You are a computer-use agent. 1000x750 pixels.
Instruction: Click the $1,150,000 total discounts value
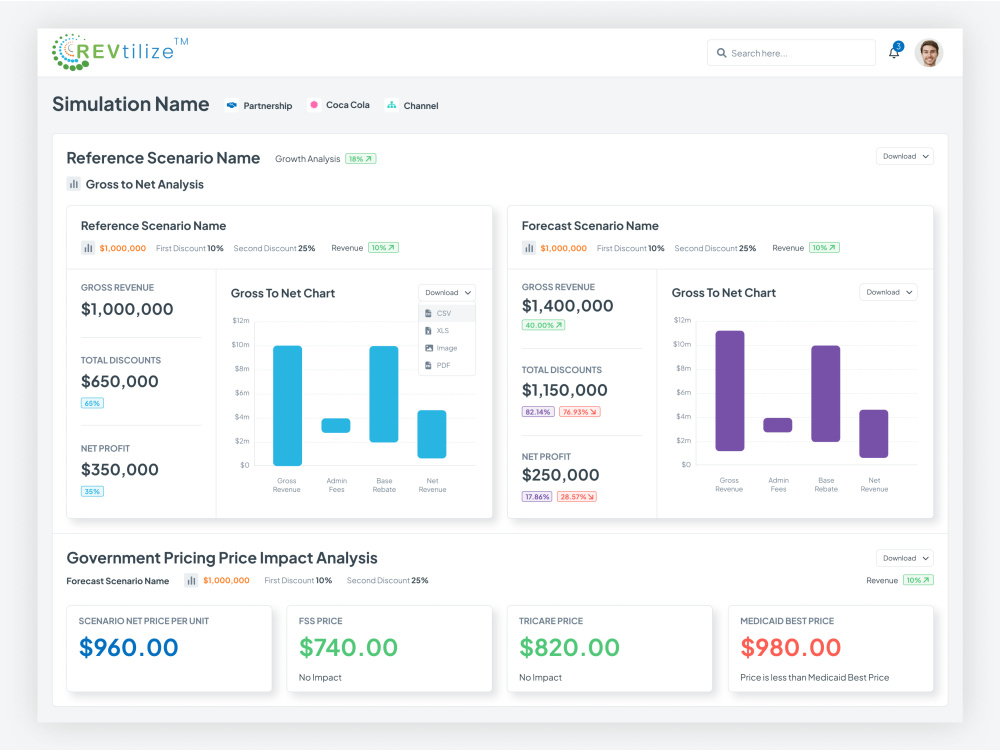point(564,390)
